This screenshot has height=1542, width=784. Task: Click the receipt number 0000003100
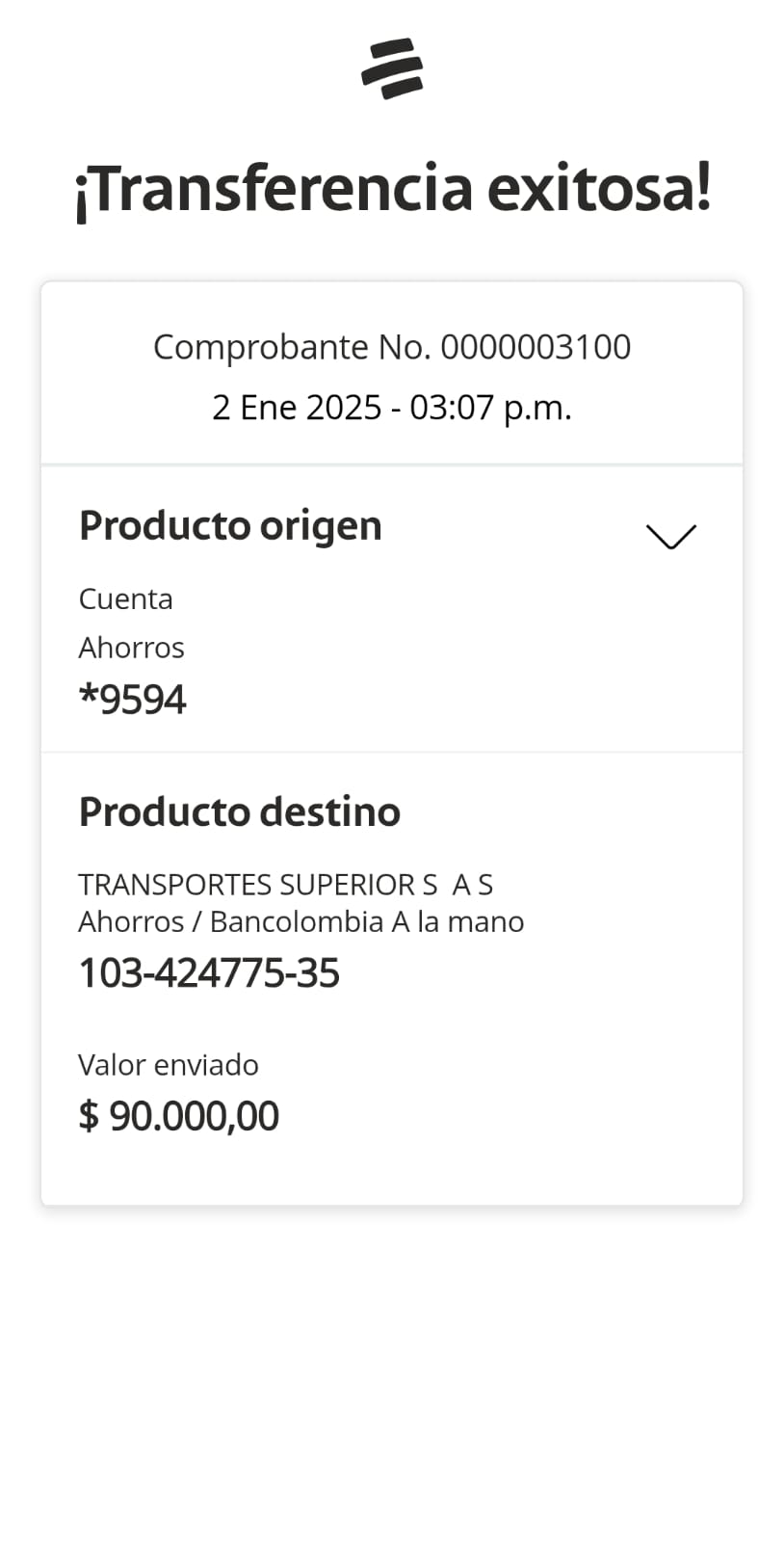tap(536, 347)
